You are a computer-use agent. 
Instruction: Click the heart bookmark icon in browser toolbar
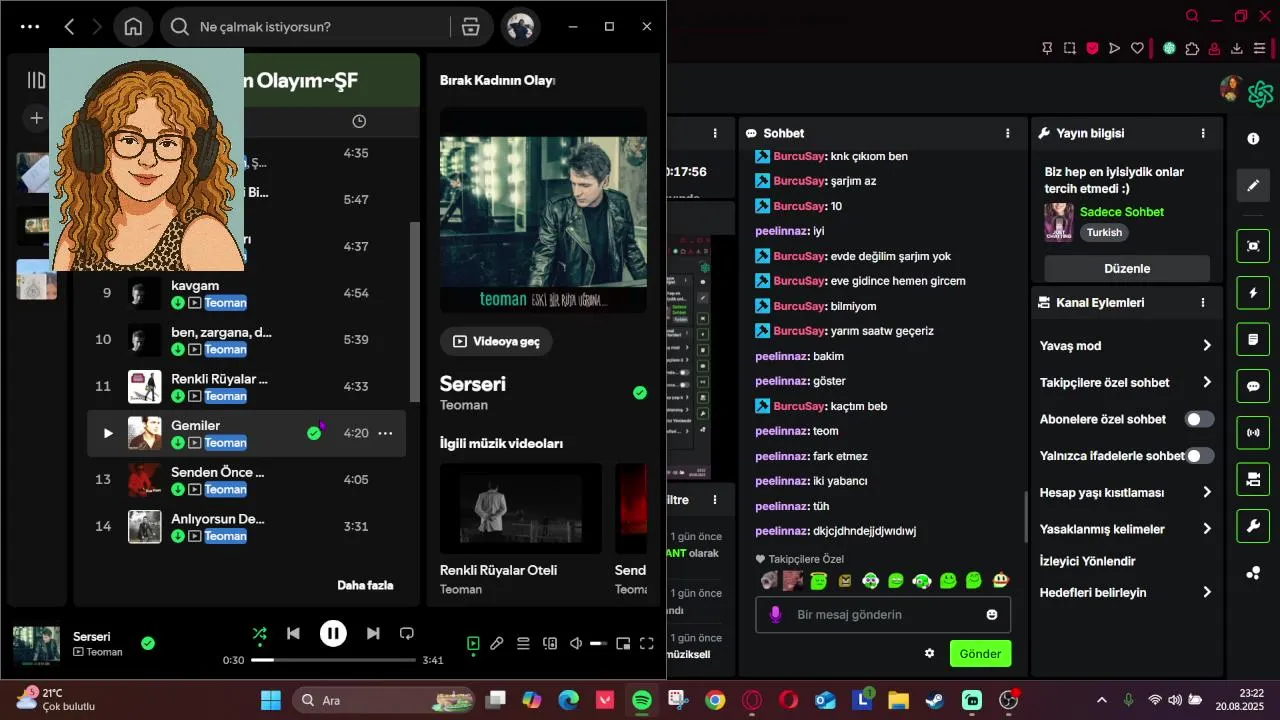click(1137, 48)
